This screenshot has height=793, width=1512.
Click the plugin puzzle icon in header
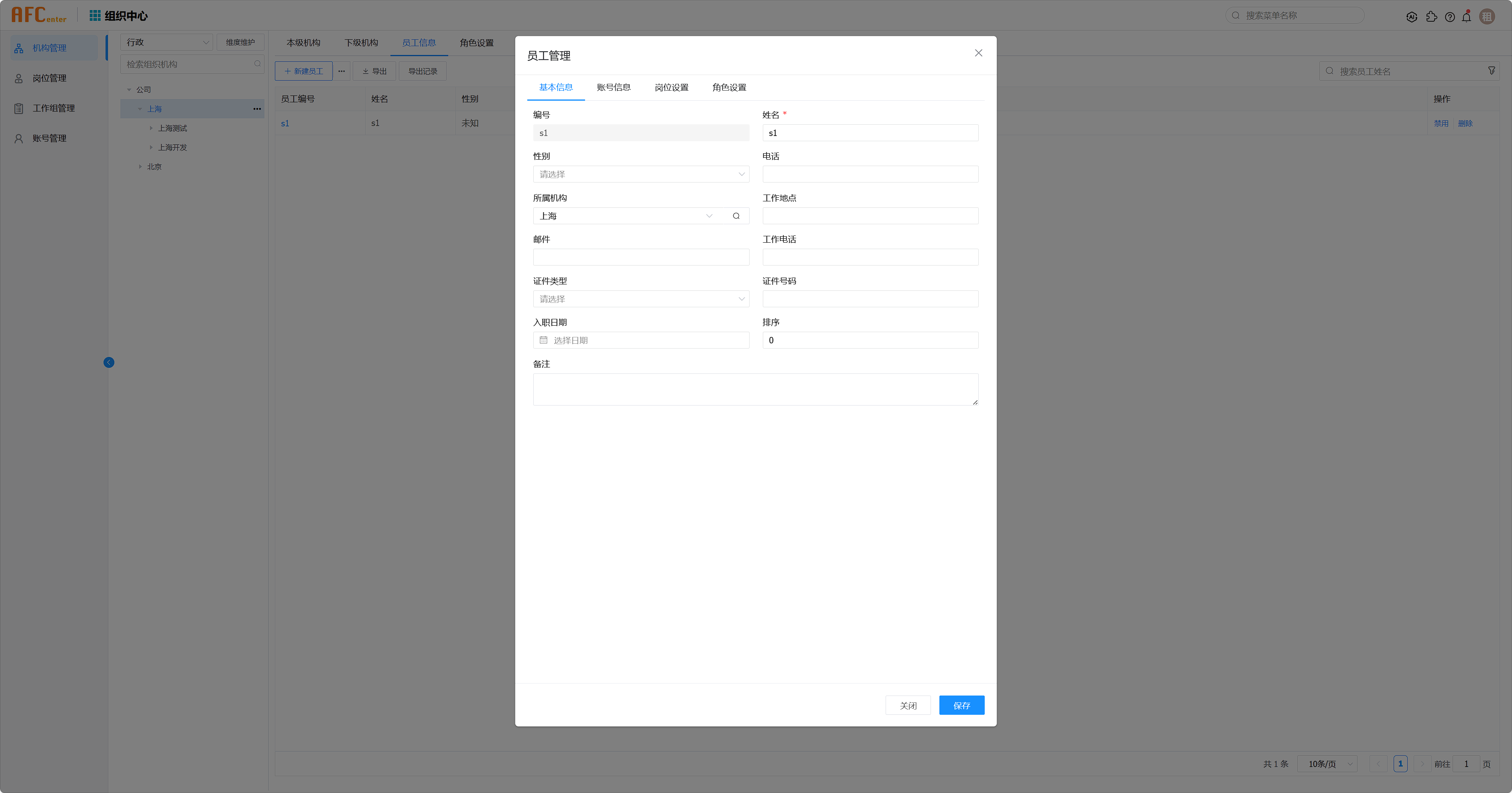point(1431,17)
